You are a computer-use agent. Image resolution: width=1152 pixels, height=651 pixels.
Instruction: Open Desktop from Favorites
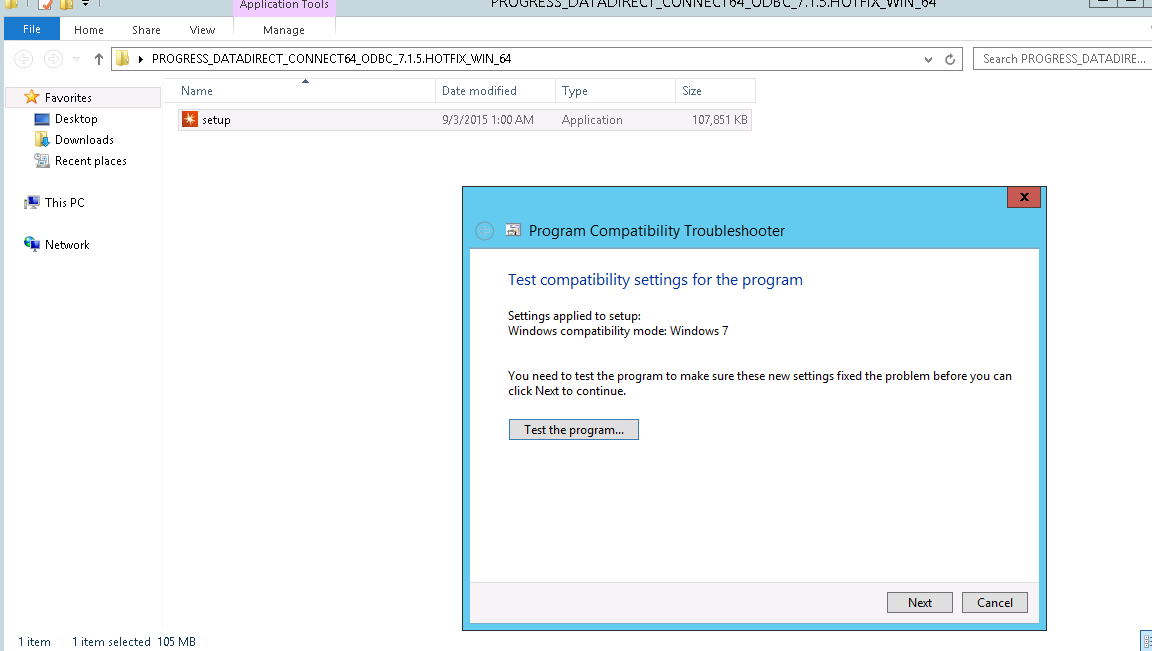[x=75, y=119]
